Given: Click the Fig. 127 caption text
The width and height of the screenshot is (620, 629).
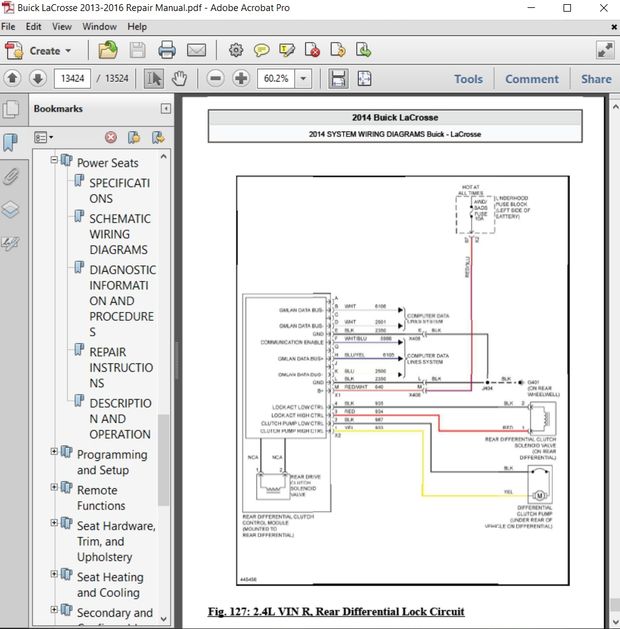Looking at the screenshot, I should (x=336, y=611).
